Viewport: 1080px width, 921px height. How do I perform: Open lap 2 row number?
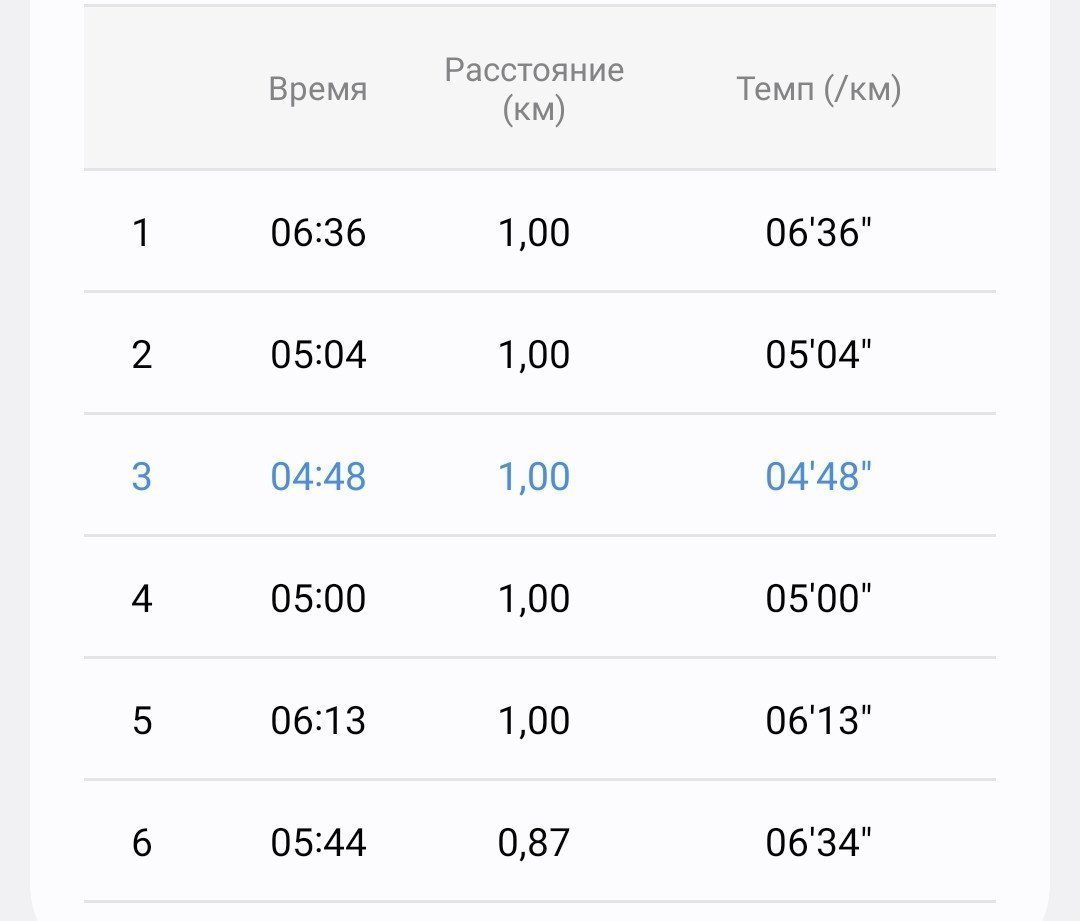click(x=141, y=355)
